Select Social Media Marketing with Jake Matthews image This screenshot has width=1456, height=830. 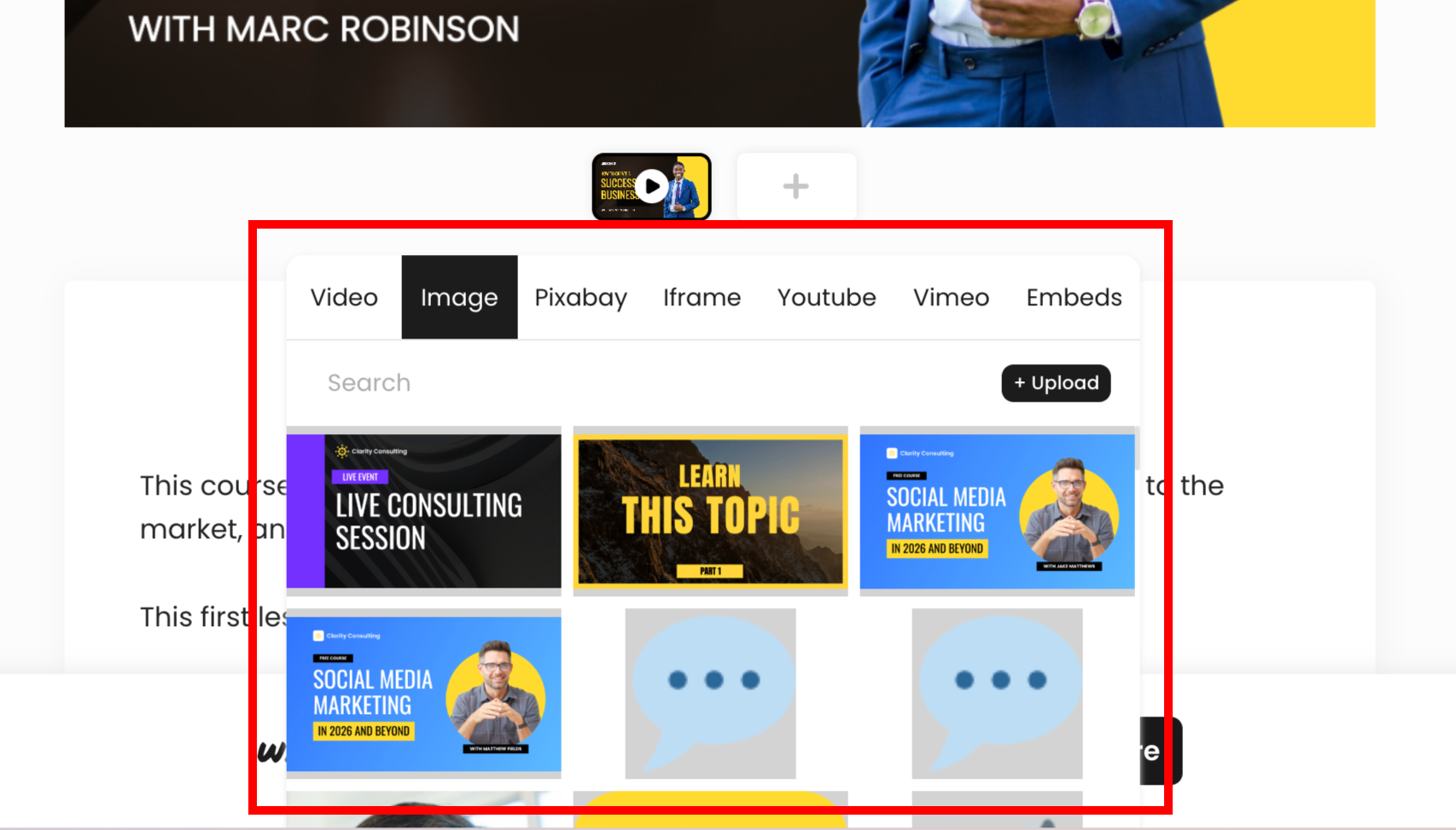click(x=997, y=509)
